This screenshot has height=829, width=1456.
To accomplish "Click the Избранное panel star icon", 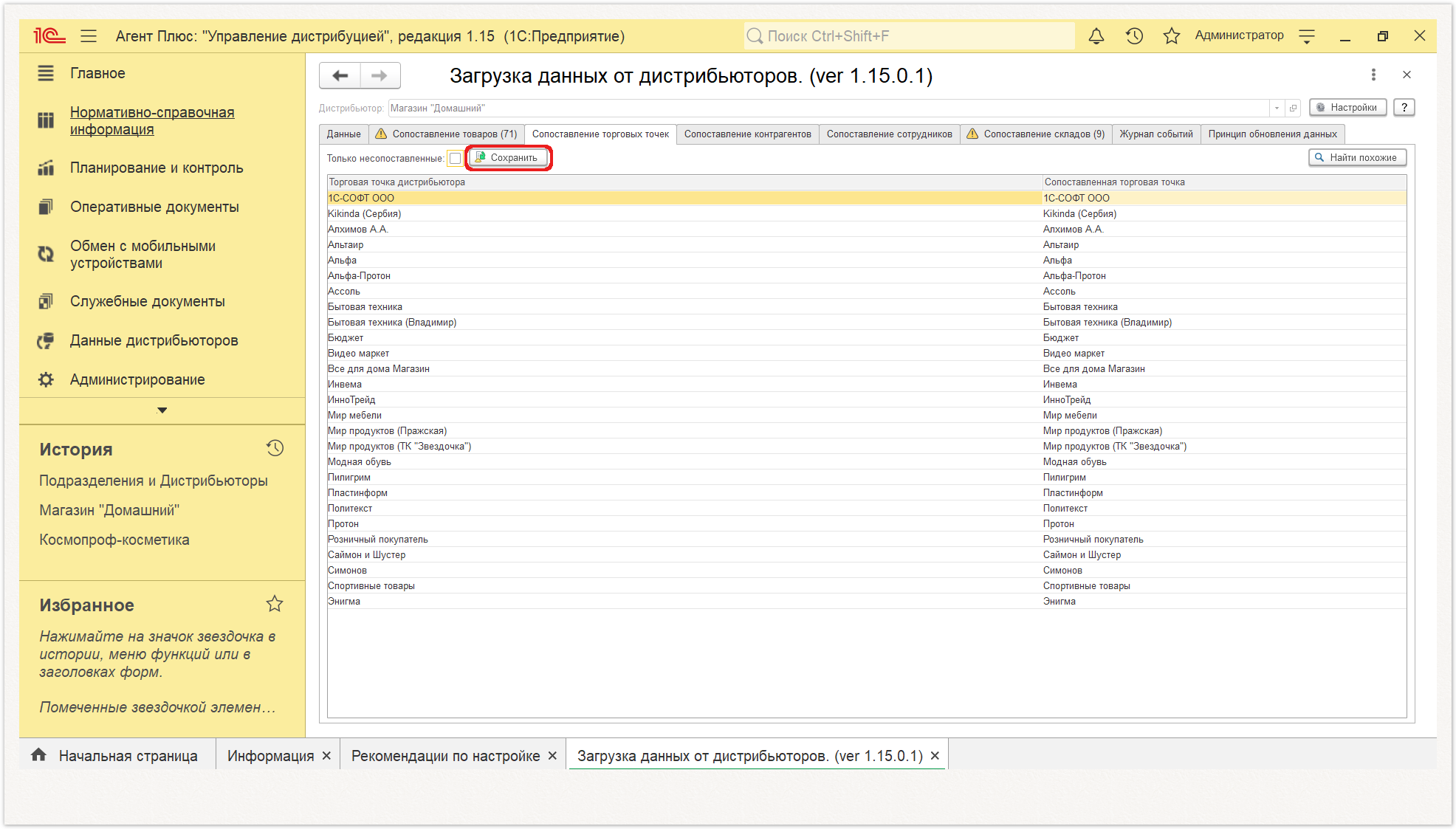I will coord(275,604).
